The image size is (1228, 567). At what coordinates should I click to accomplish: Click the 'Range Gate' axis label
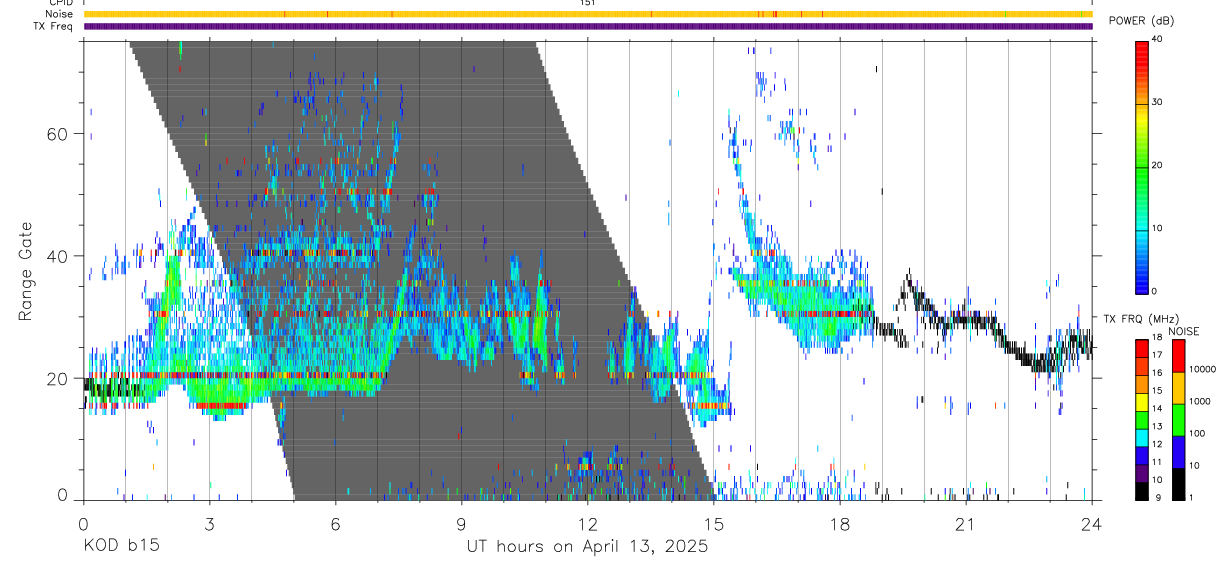pos(24,272)
